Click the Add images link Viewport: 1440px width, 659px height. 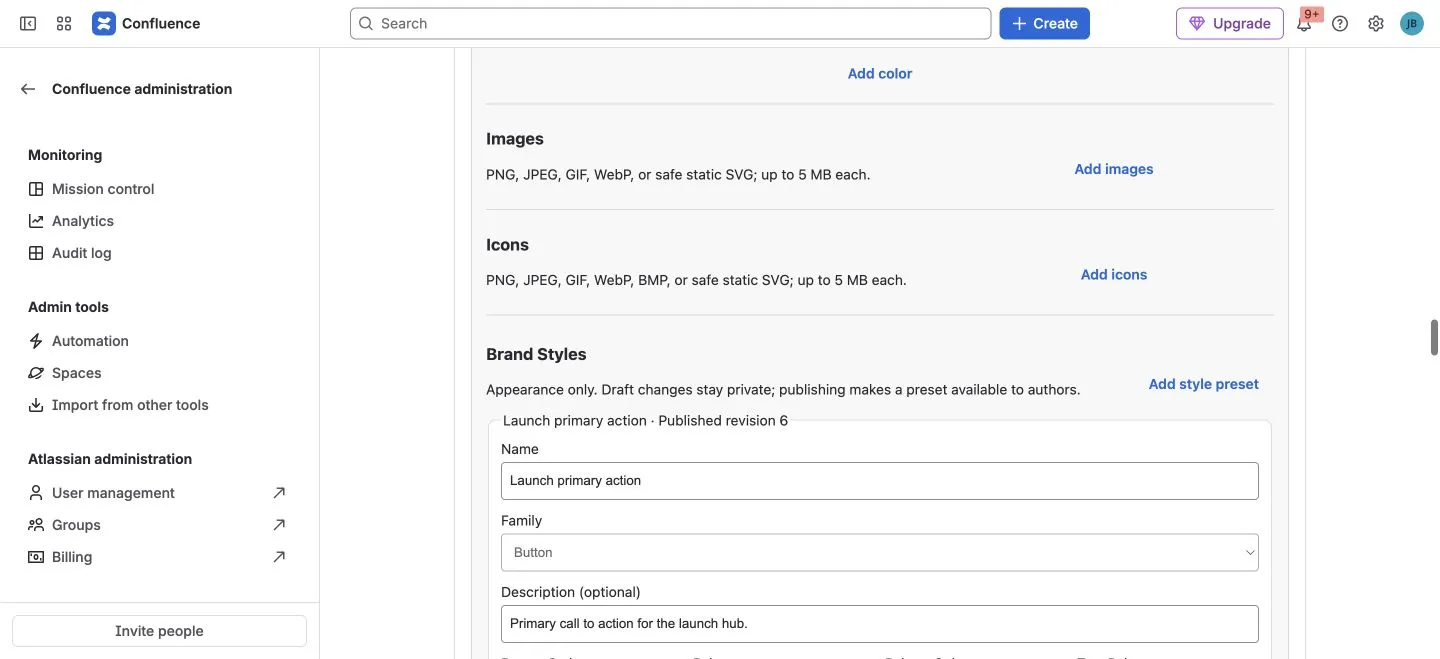tap(1114, 169)
